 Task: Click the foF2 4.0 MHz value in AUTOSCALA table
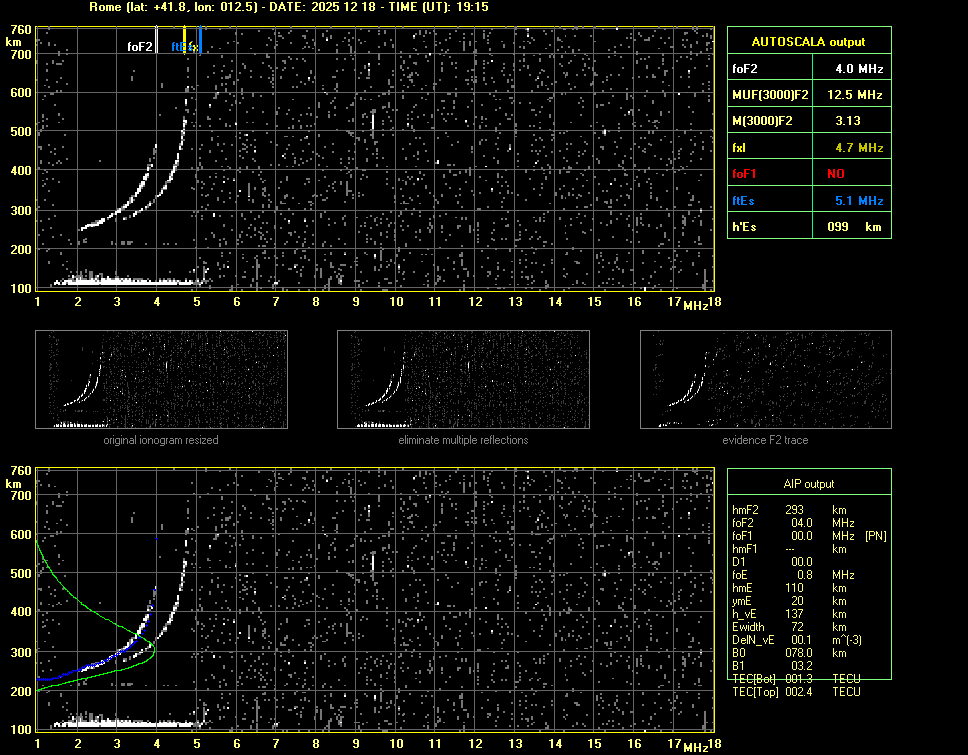(x=858, y=69)
